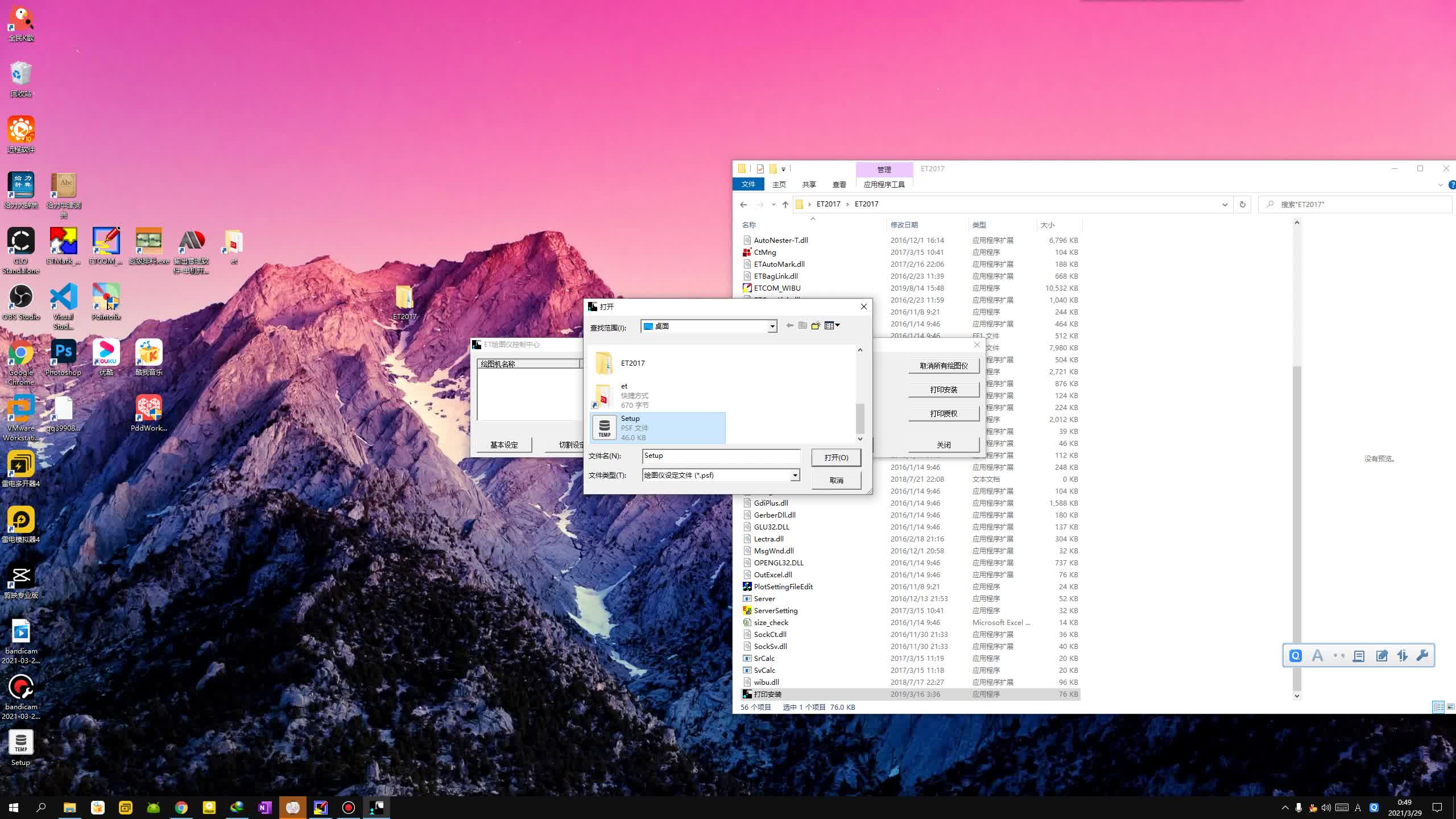The height and width of the screenshot is (819, 1456).
Task: Open ET2017 folder in the file list
Action: tap(632, 363)
